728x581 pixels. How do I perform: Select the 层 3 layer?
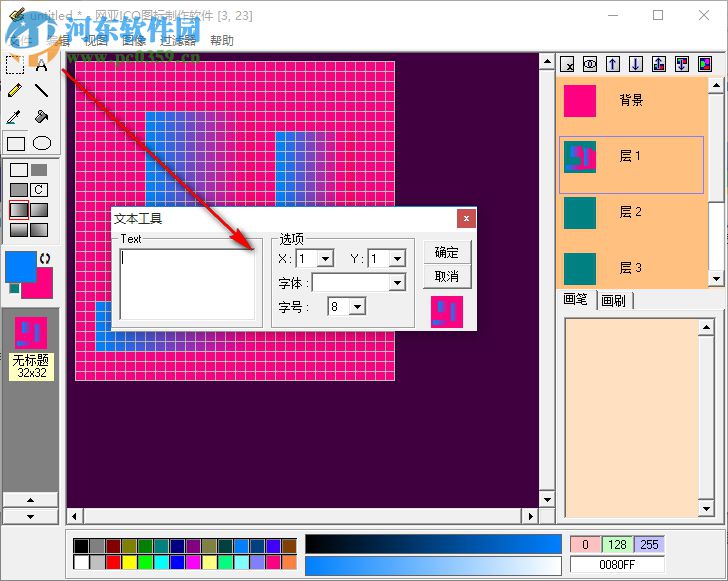click(x=631, y=268)
